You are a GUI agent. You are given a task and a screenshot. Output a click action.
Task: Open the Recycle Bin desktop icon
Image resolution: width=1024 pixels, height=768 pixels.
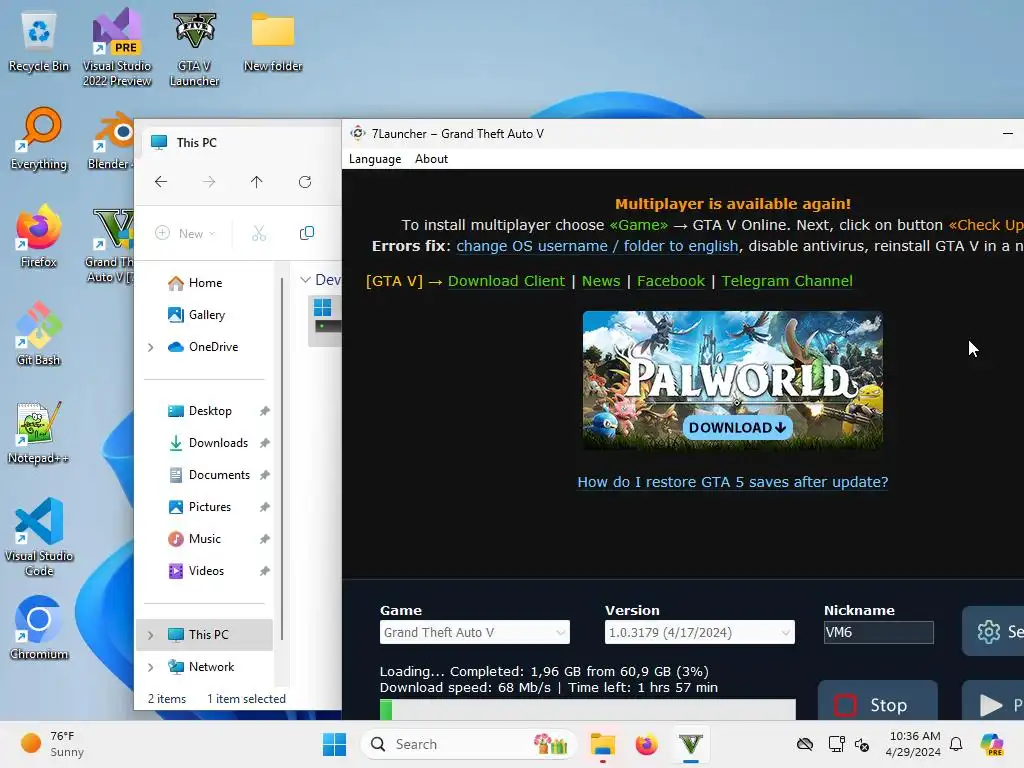pos(39,42)
